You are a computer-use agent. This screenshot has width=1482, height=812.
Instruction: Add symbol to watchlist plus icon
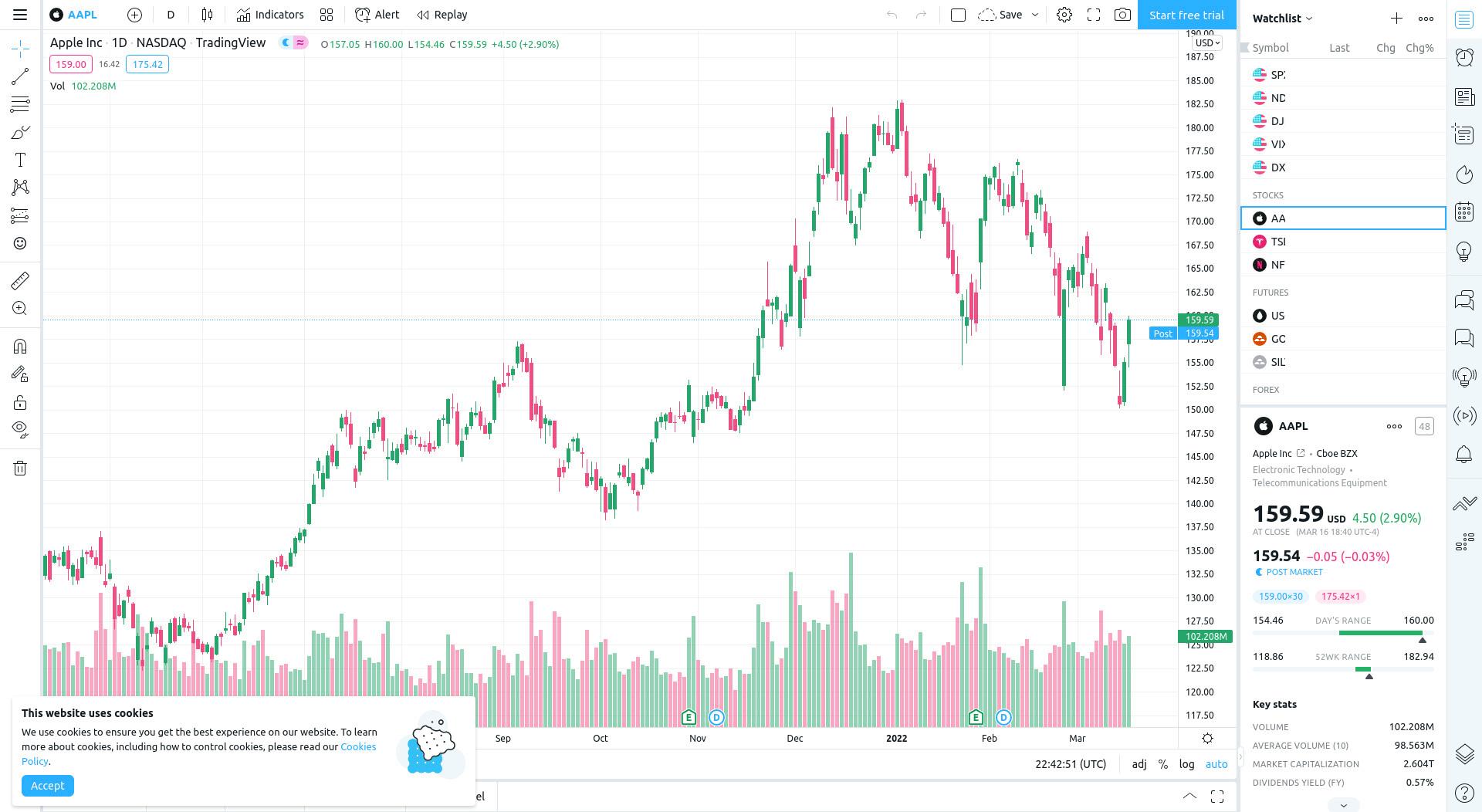pos(1396,18)
